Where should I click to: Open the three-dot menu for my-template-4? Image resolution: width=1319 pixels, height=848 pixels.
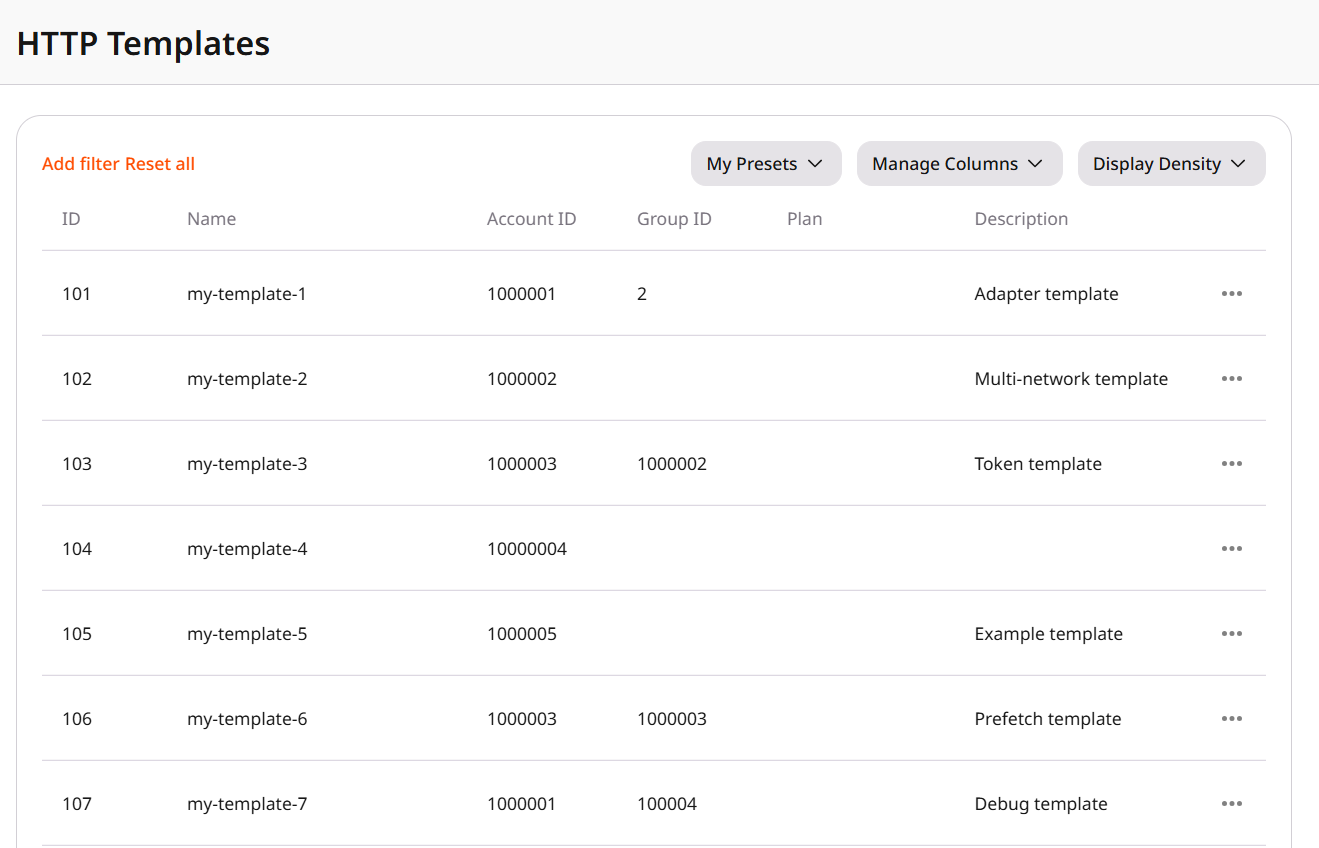click(x=1232, y=548)
